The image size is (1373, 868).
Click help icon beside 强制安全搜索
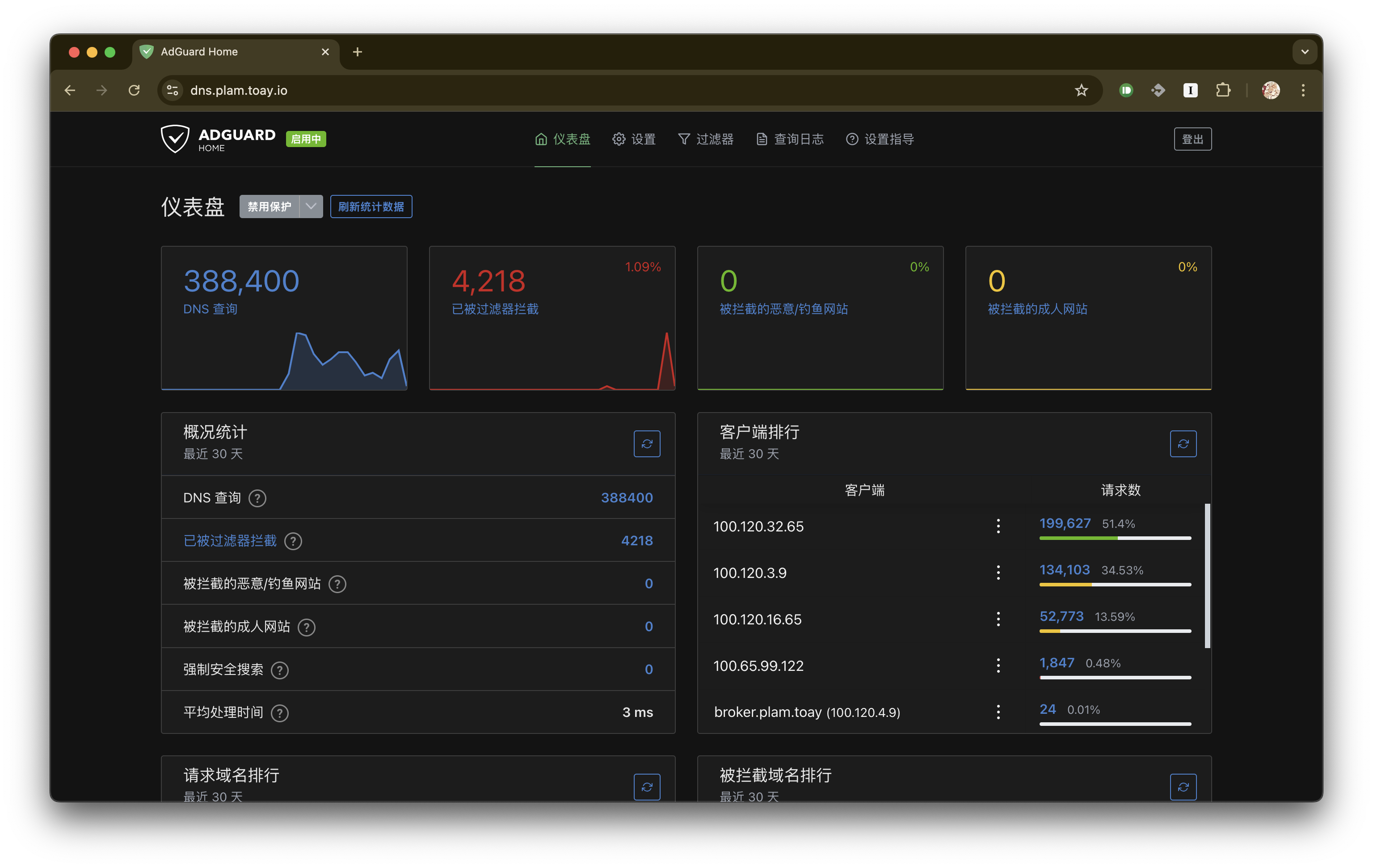pos(279,670)
